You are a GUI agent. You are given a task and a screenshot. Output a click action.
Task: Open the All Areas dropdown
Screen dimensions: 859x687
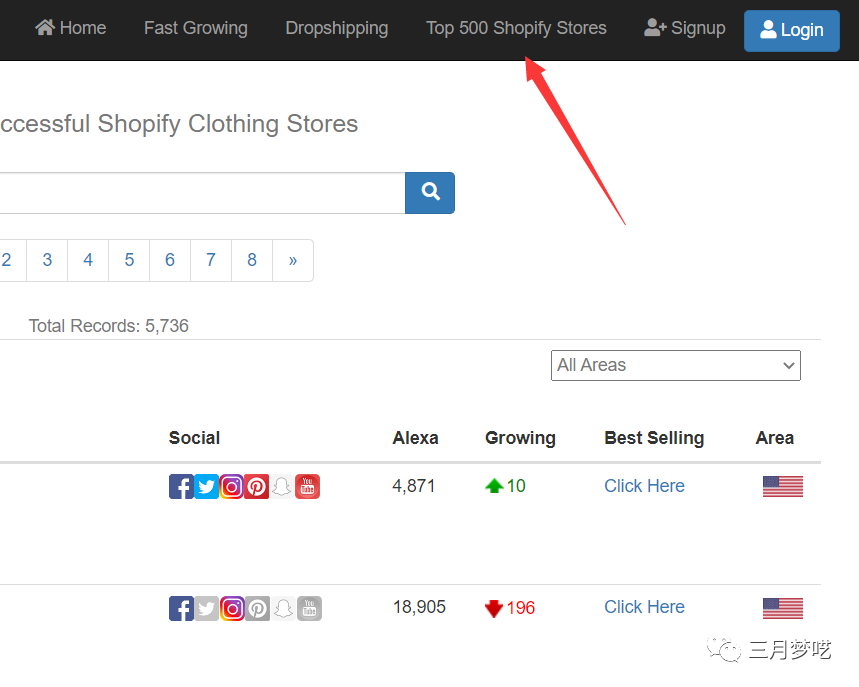[x=676, y=365]
